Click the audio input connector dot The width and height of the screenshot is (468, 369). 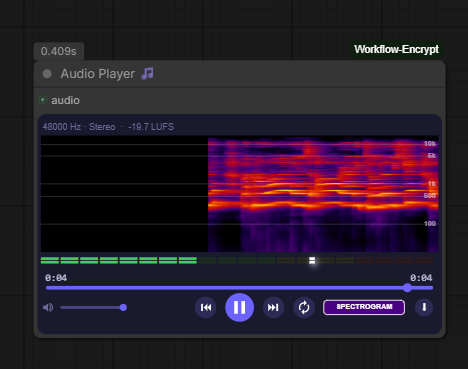pos(43,100)
